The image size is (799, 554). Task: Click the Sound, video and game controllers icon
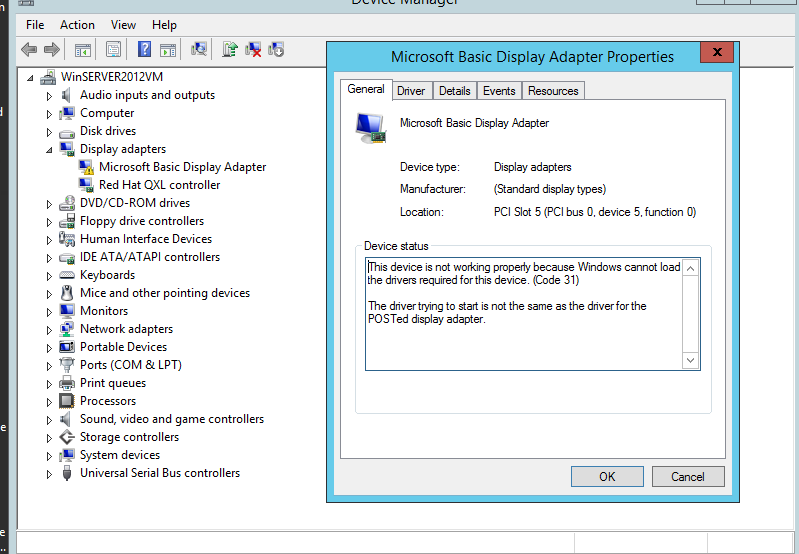(65, 419)
